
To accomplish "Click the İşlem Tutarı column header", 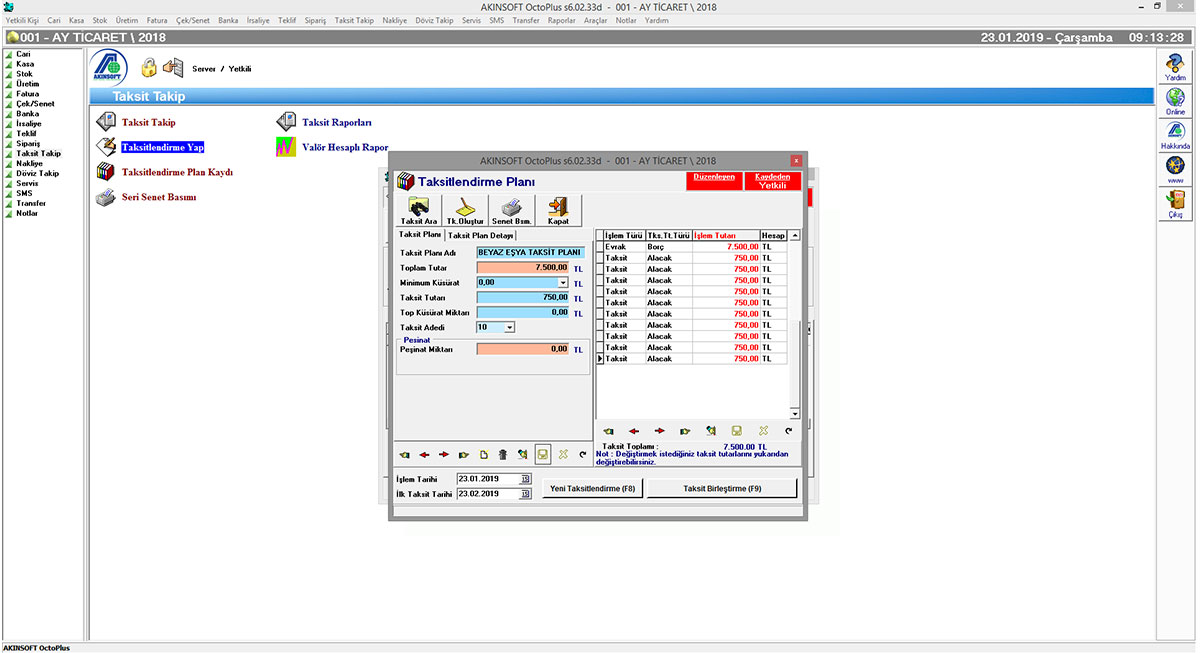I will click(726, 236).
